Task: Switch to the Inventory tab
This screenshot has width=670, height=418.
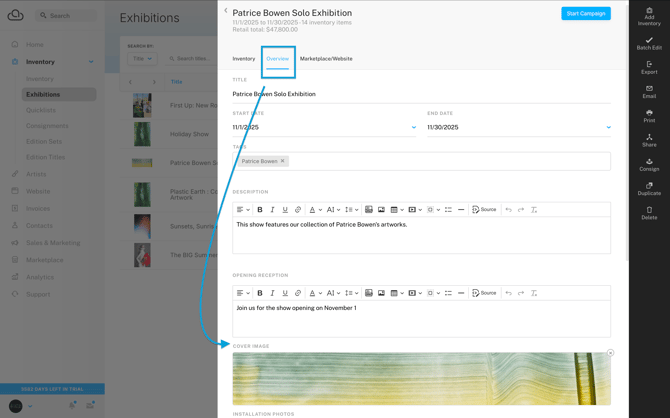Action: coord(244,59)
